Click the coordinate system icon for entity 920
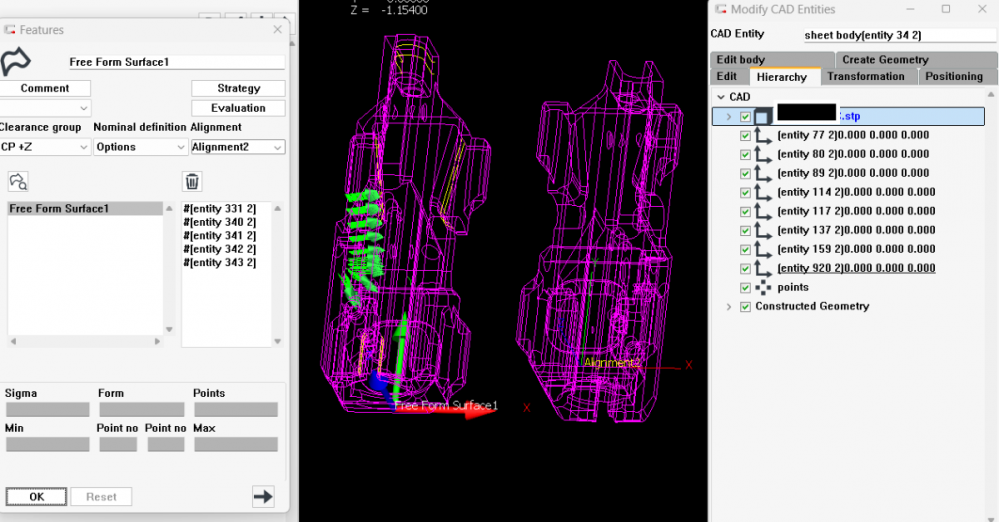Screen dimensions: 999x522 [763, 269]
